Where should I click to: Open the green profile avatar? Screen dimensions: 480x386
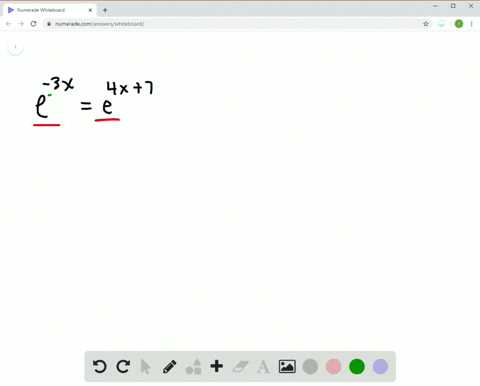click(459, 24)
